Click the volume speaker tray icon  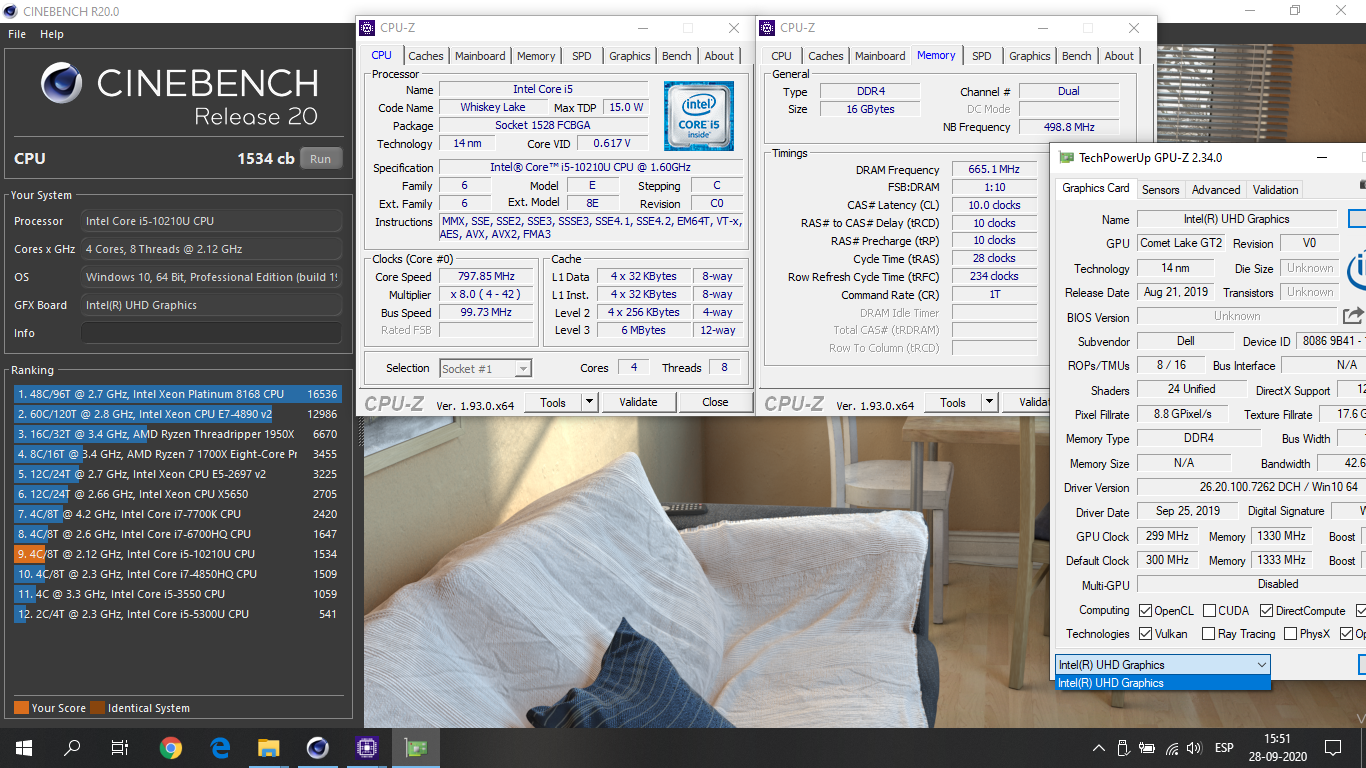coord(1196,748)
